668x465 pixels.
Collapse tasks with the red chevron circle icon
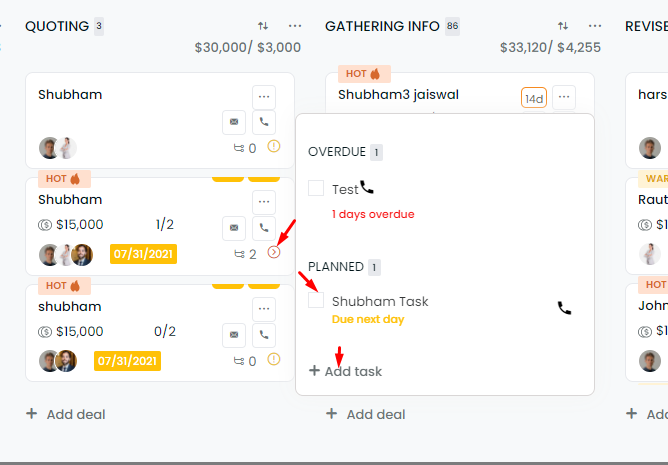(274, 252)
